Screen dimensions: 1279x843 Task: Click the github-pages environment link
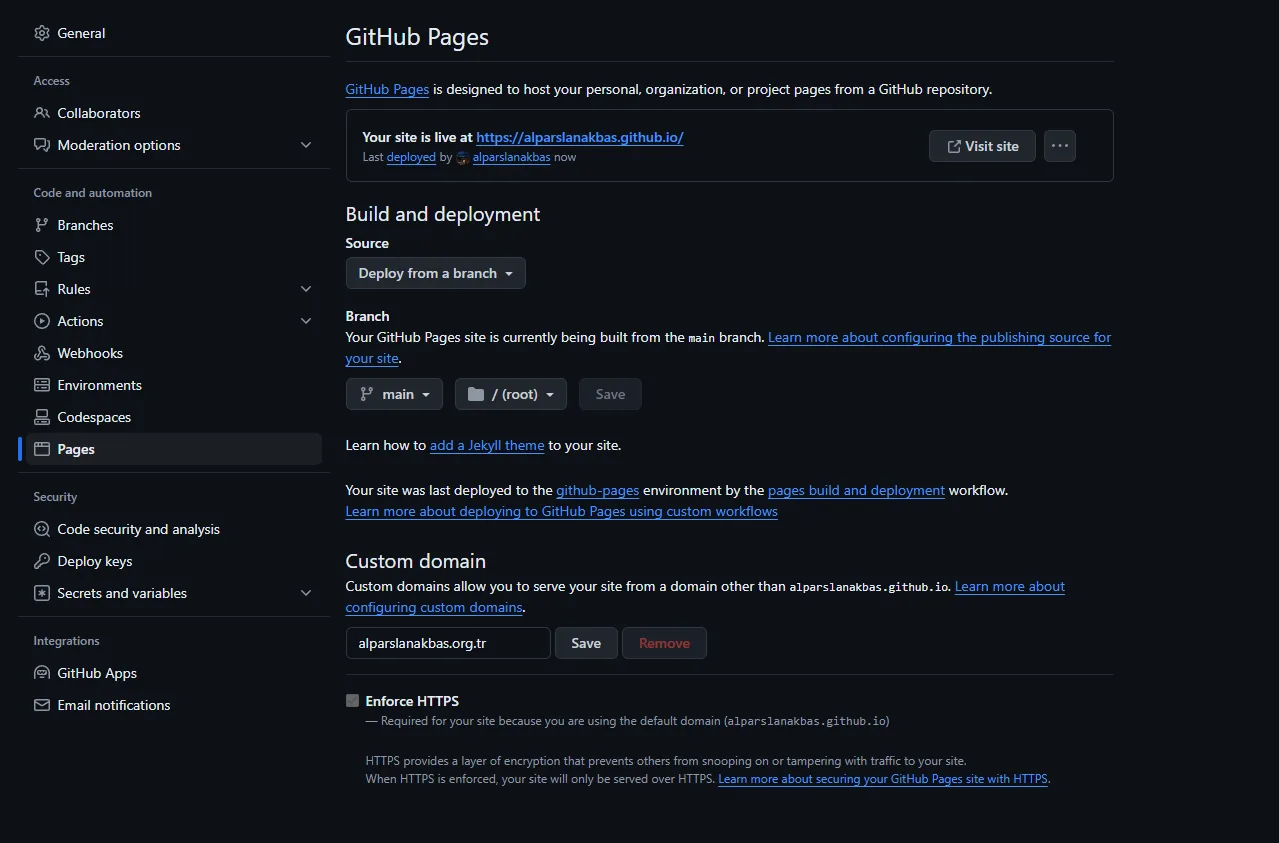pyautogui.click(x=598, y=490)
